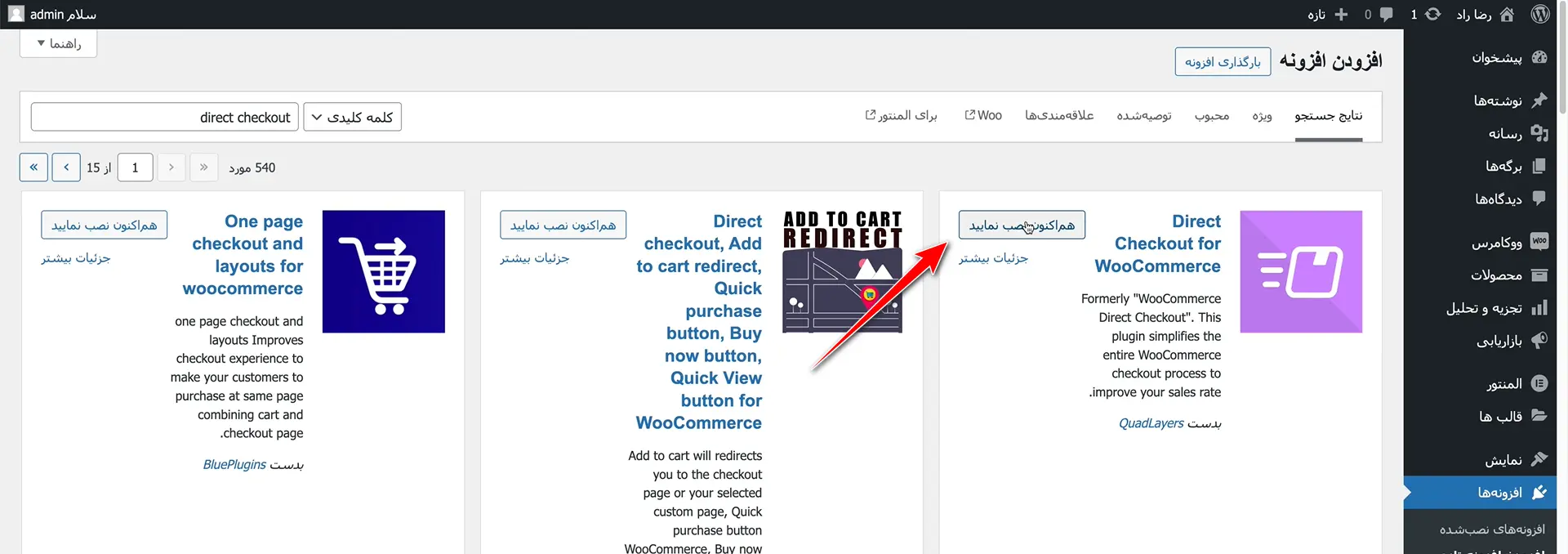
Task: Open more details for Add to cart redirect plugin
Action: pyautogui.click(x=534, y=258)
